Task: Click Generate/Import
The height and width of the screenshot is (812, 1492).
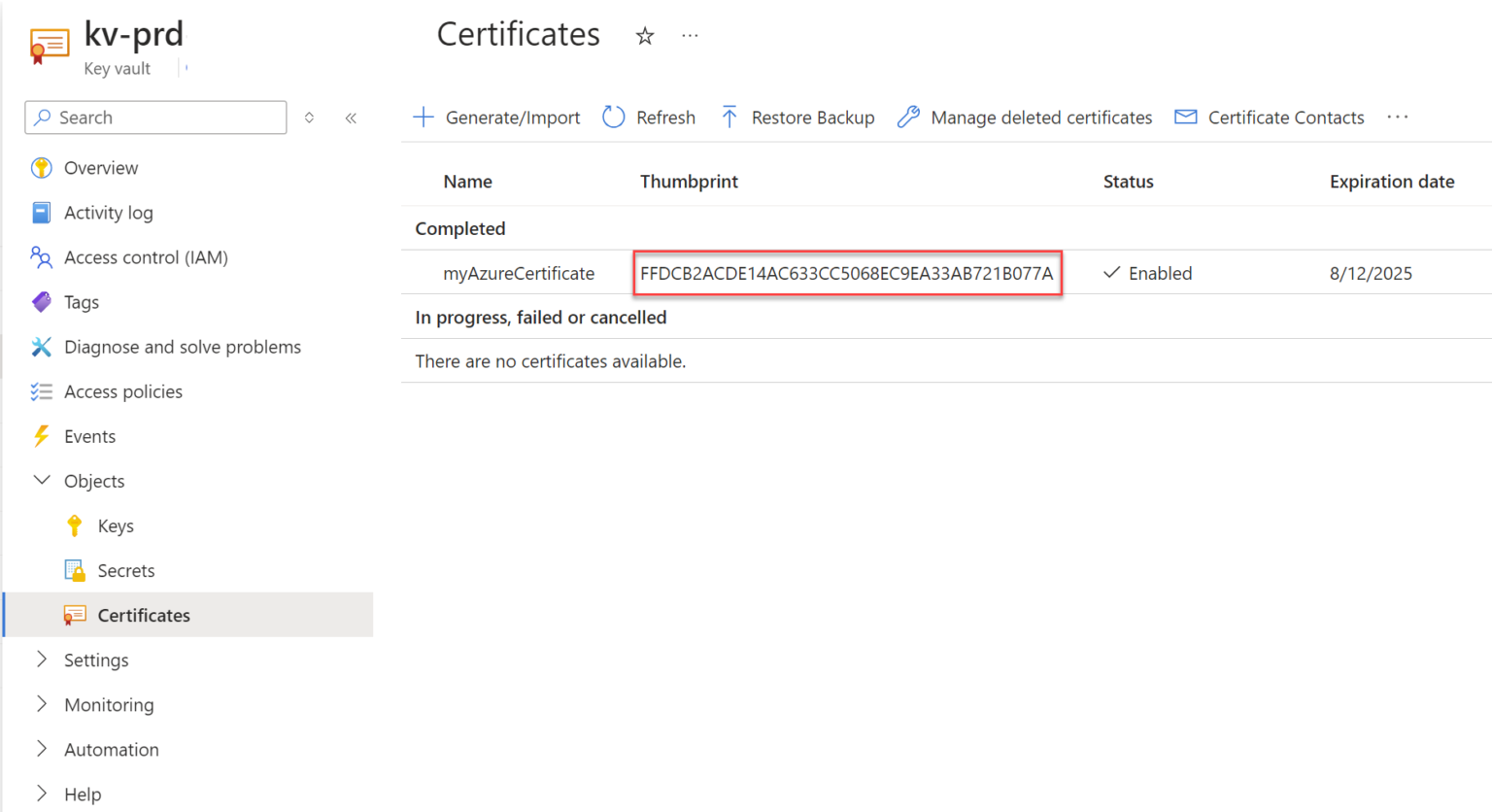Action: pos(496,118)
